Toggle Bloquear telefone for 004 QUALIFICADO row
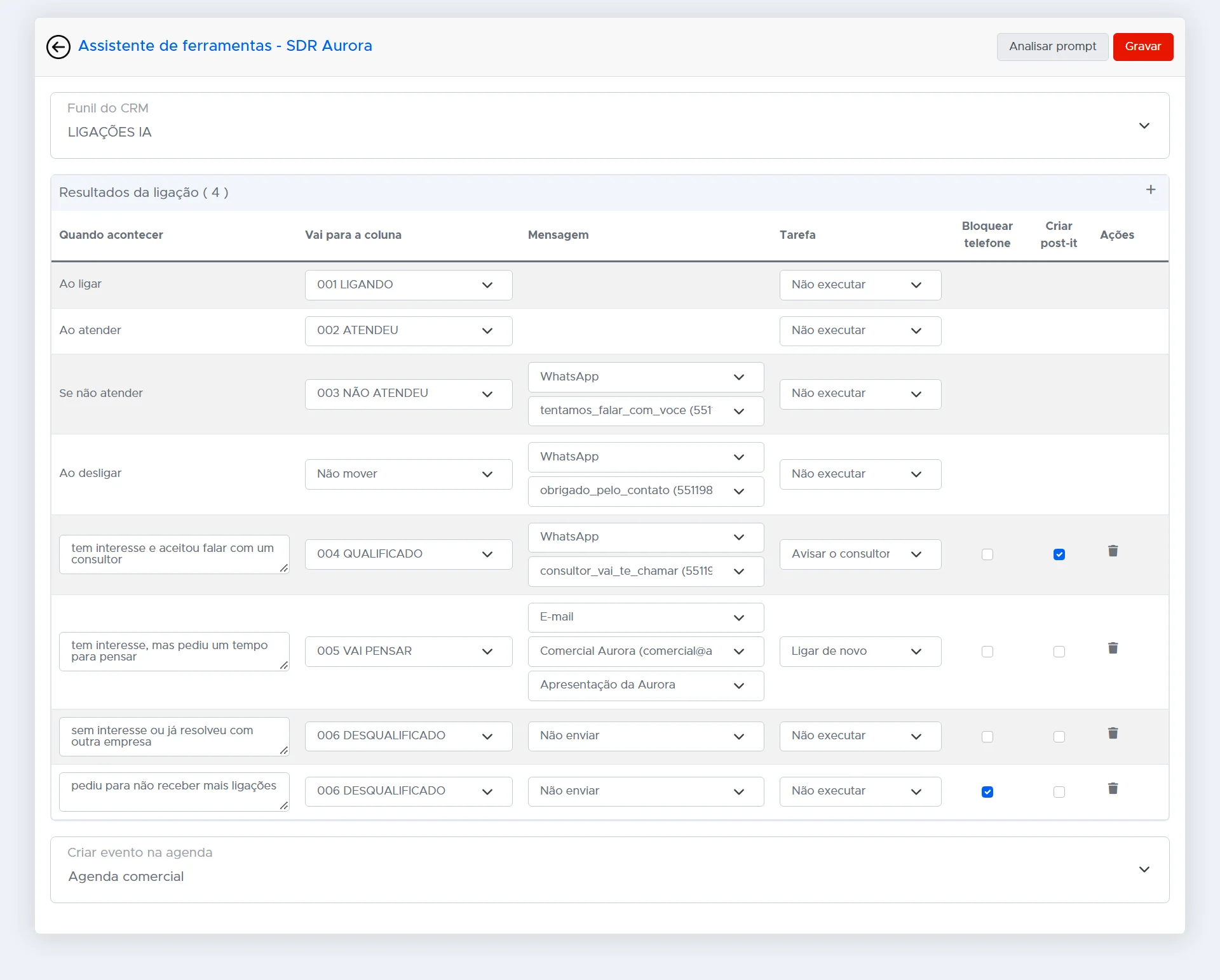 987,554
